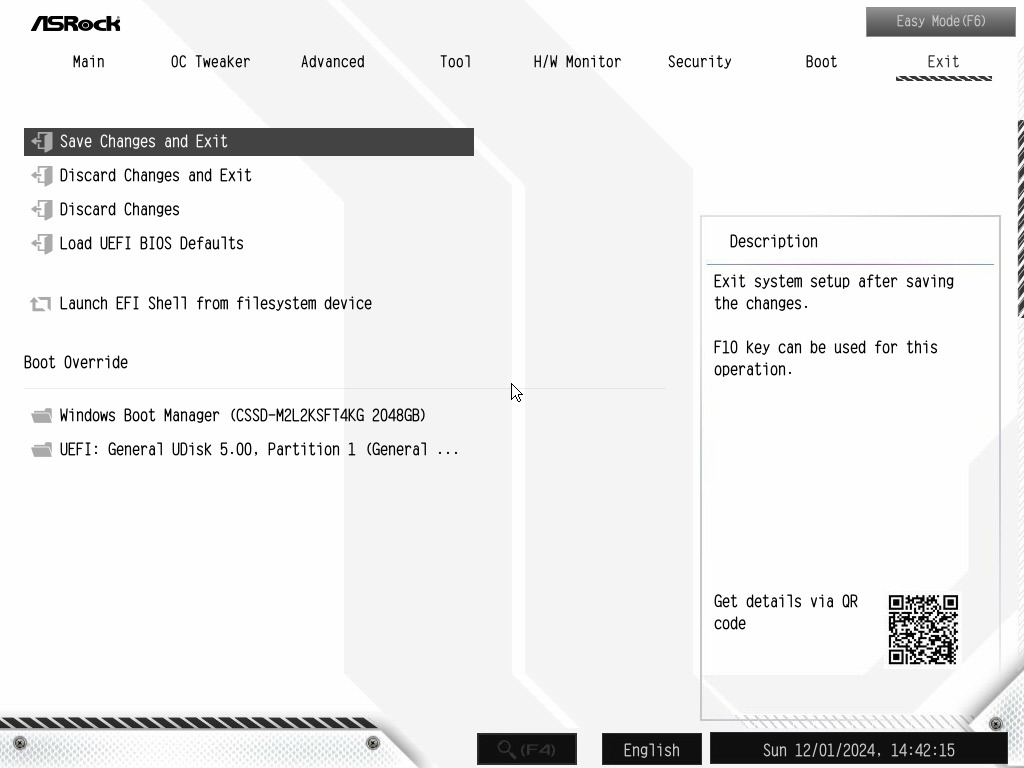The height and width of the screenshot is (768, 1024).
Task: Go to the Advanced tab
Action: [x=332, y=62]
